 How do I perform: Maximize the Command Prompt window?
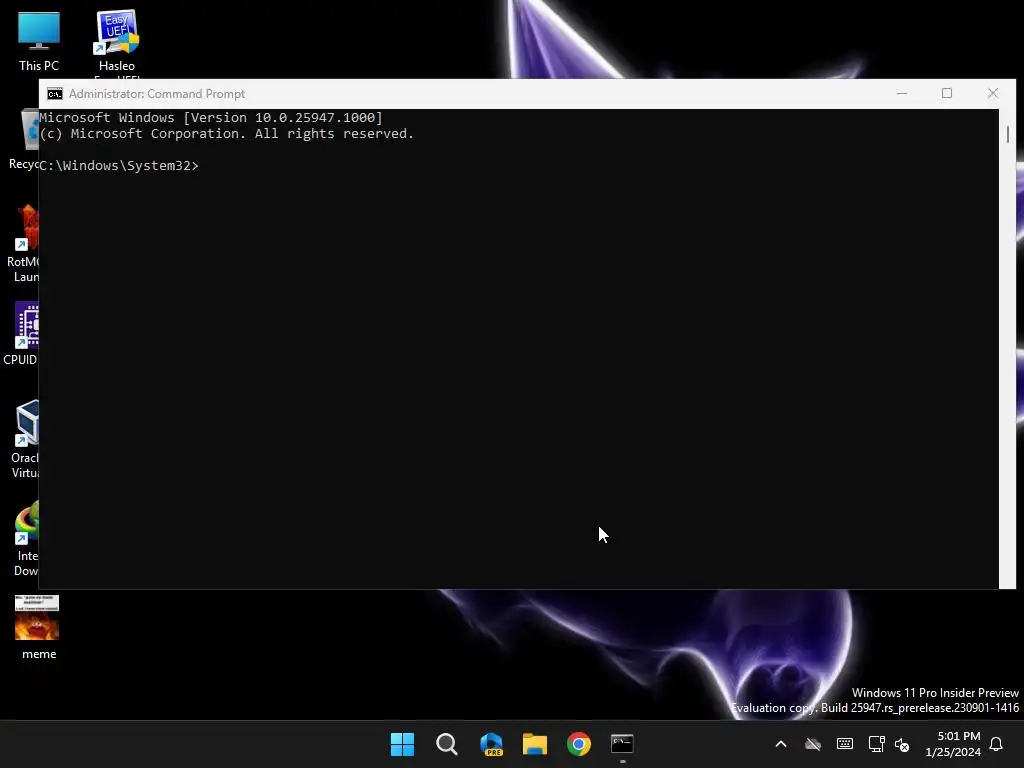pyautogui.click(x=947, y=93)
